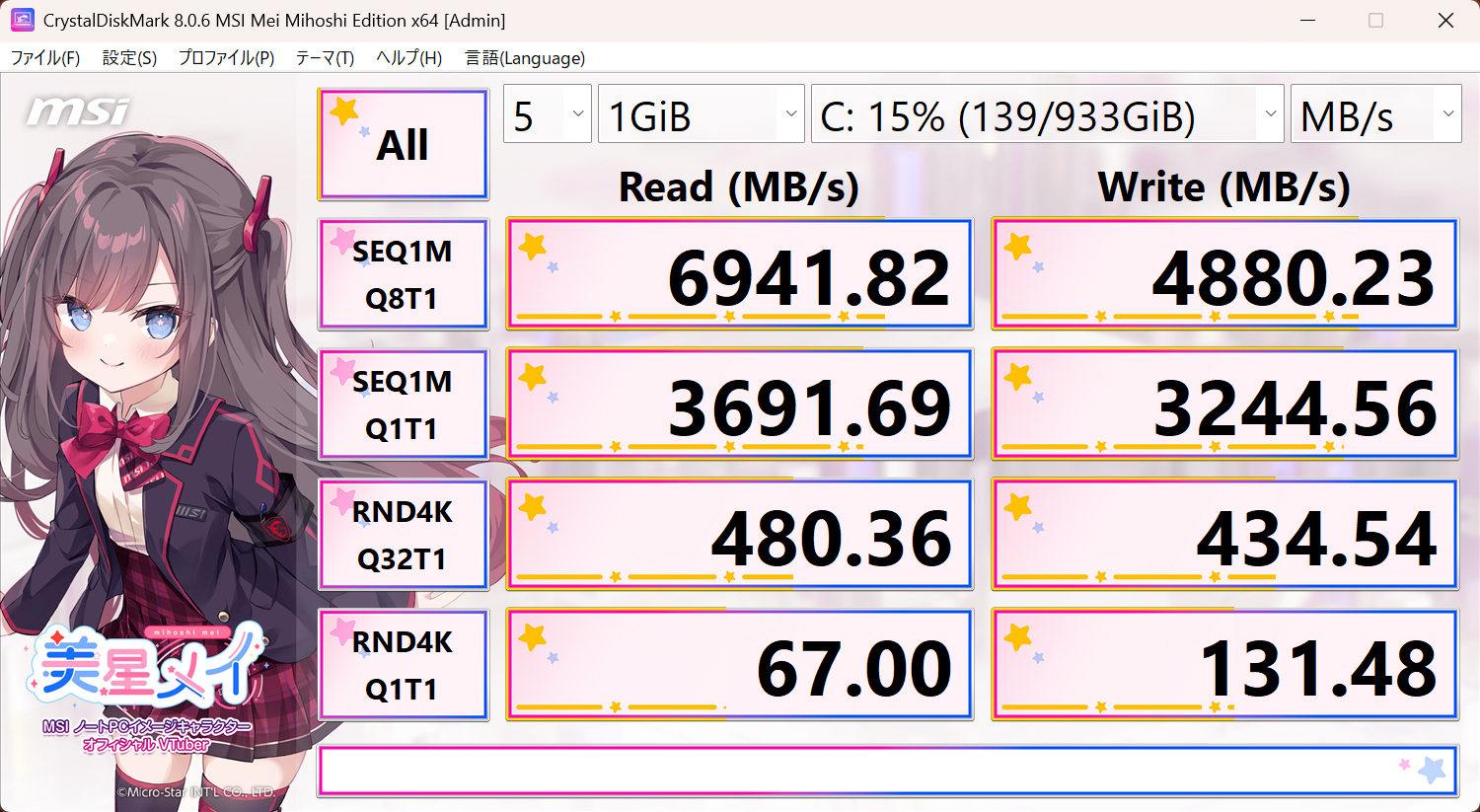Viewport: 1480px width, 812px height.
Task: Click the RND4K Q1T1 Write result 131.48
Action: [x=1225, y=663]
